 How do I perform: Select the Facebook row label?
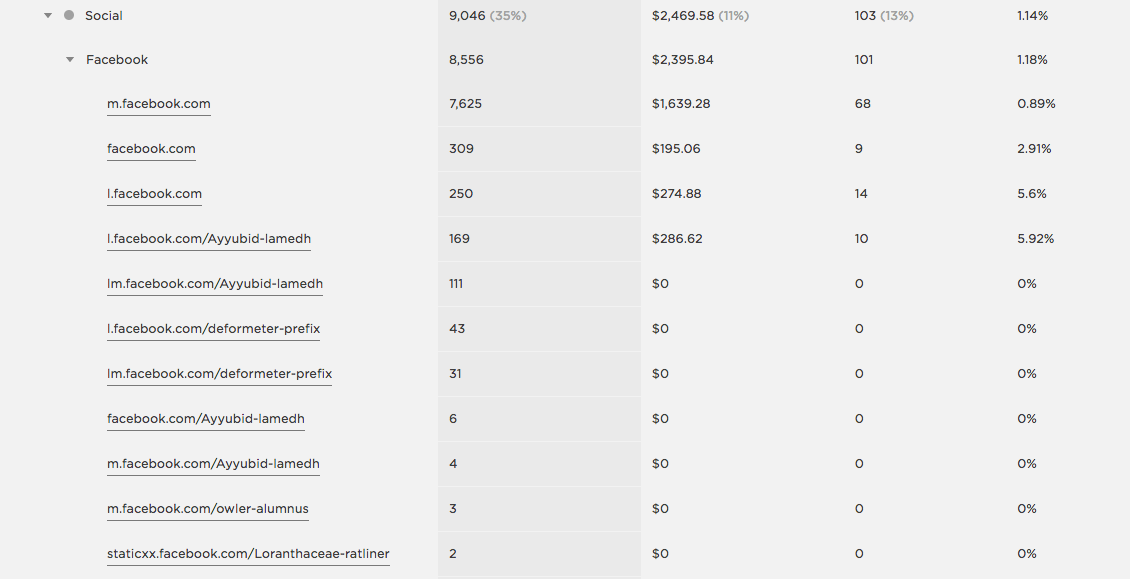117,60
